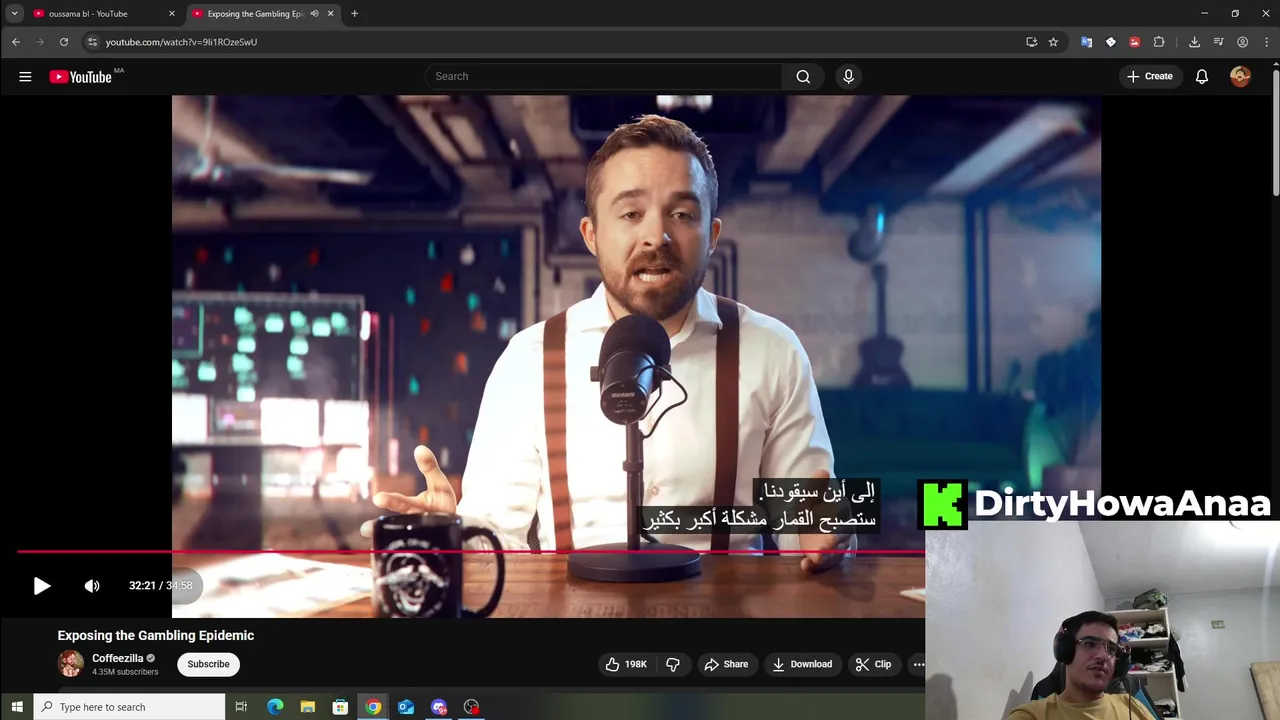Open Task View on the taskbar

[241, 707]
